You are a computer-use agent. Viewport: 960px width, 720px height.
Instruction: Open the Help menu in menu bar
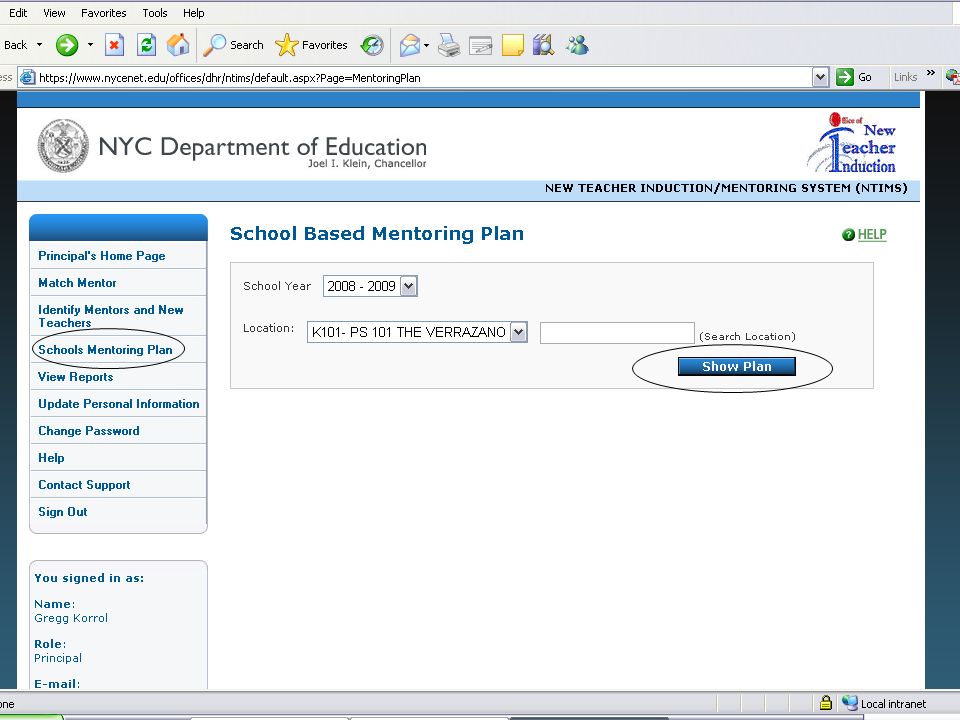(x=193, y=13)
